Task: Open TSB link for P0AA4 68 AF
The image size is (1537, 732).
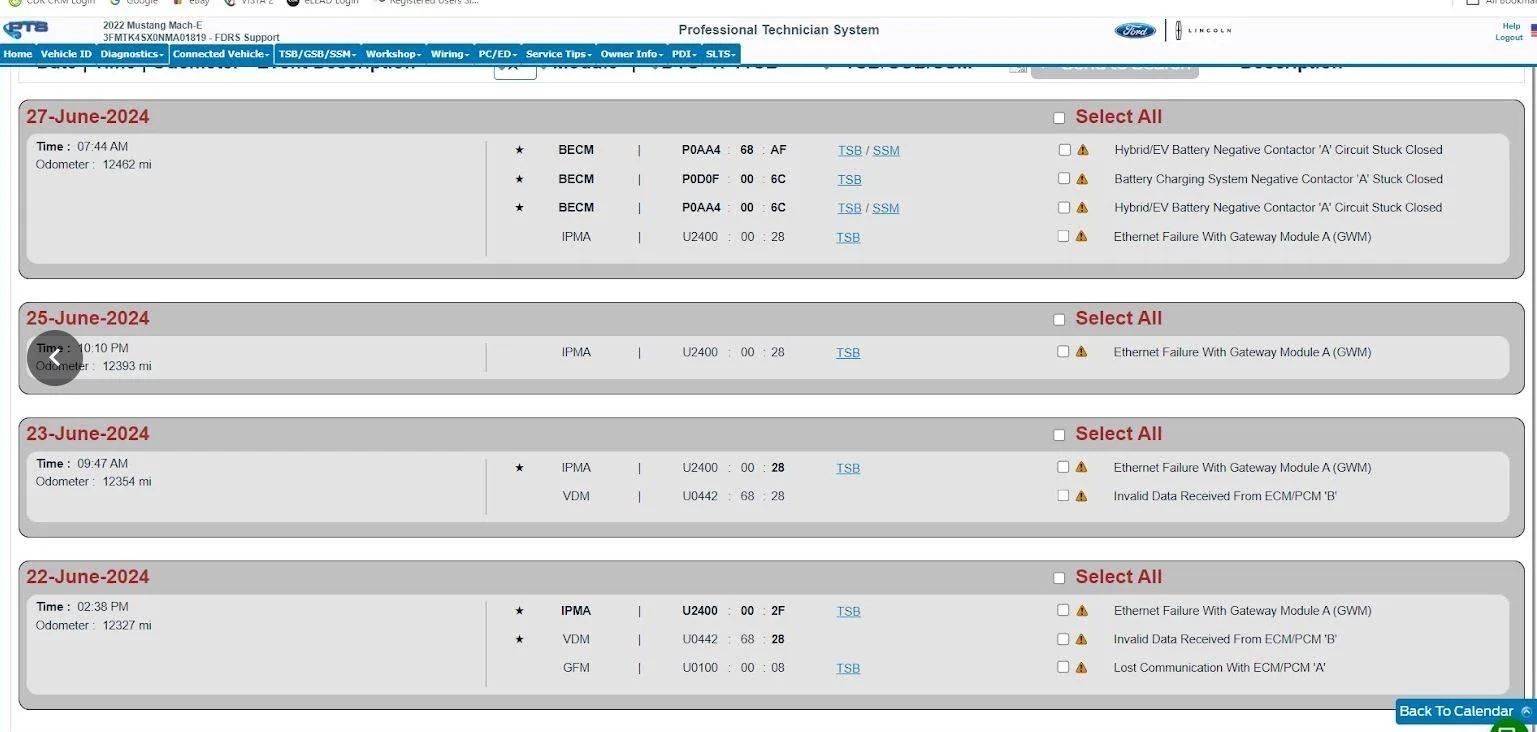Action: coord(850,151)
